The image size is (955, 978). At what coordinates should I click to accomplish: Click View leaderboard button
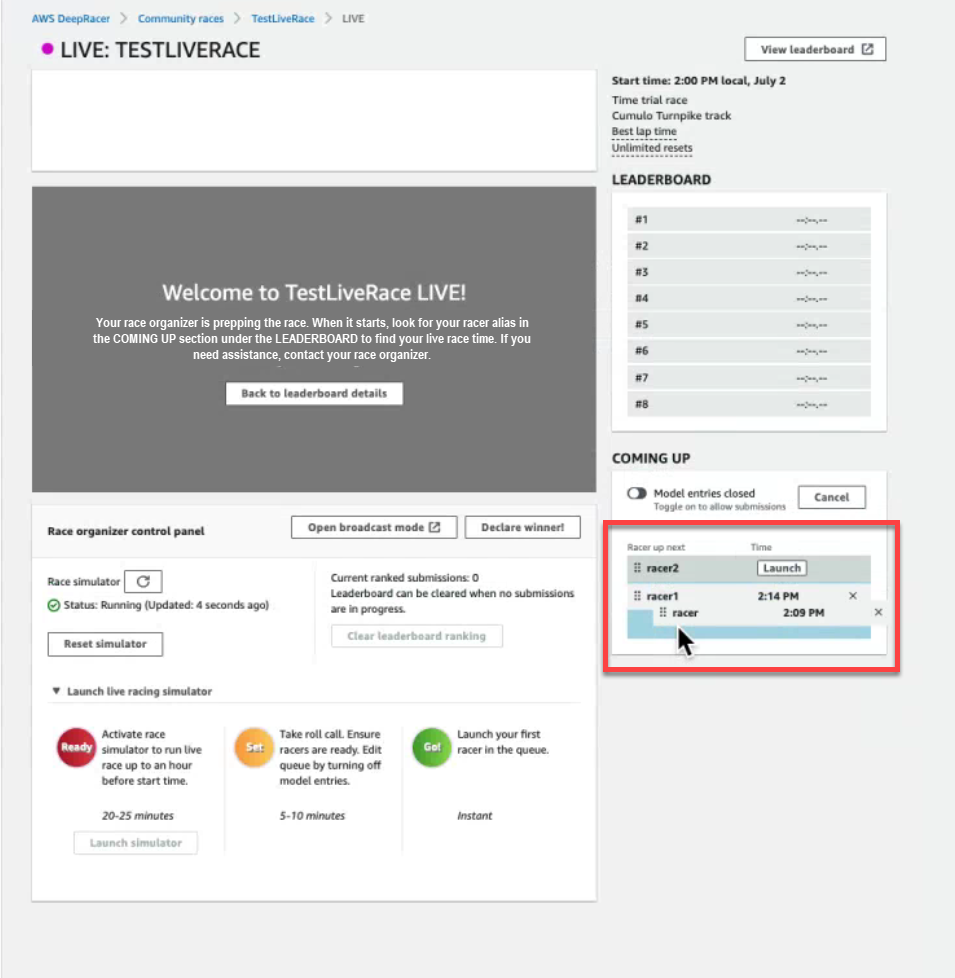[x=815, y=50]
